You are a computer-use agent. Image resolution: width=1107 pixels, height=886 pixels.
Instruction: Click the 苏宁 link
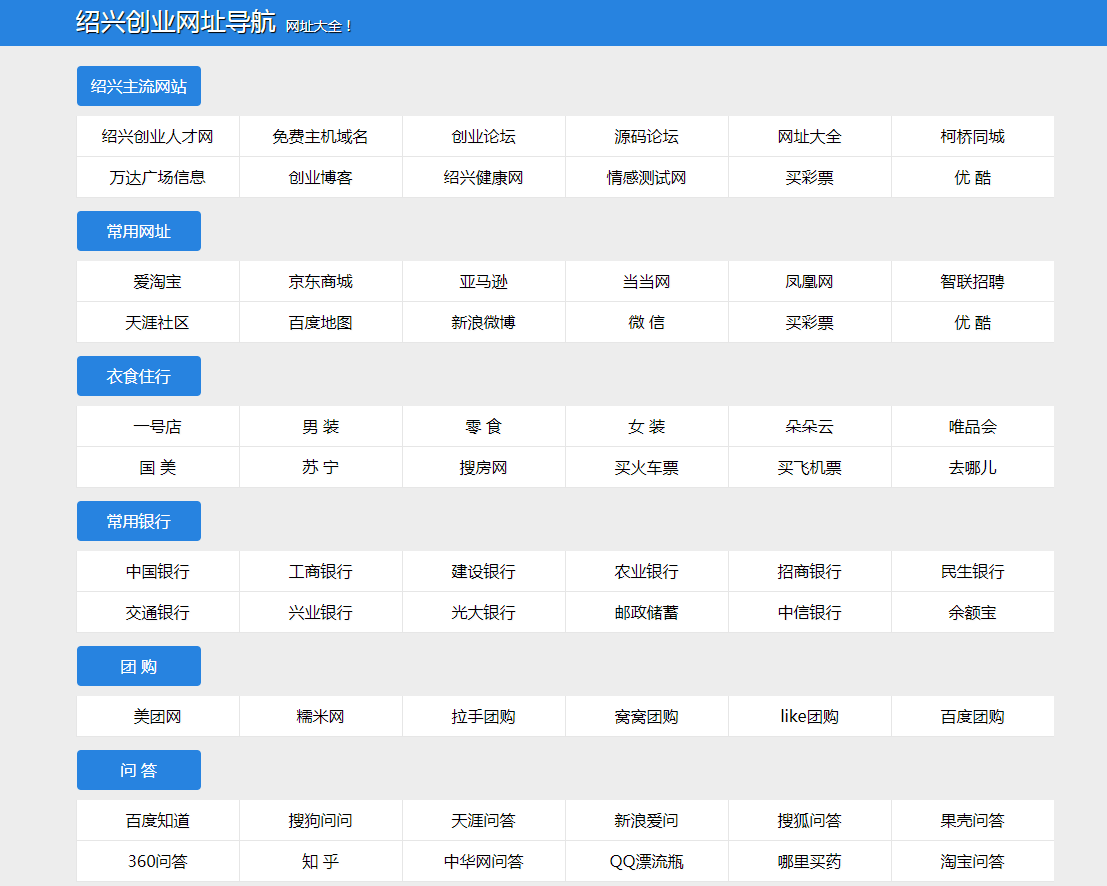[x=321, y=467]
